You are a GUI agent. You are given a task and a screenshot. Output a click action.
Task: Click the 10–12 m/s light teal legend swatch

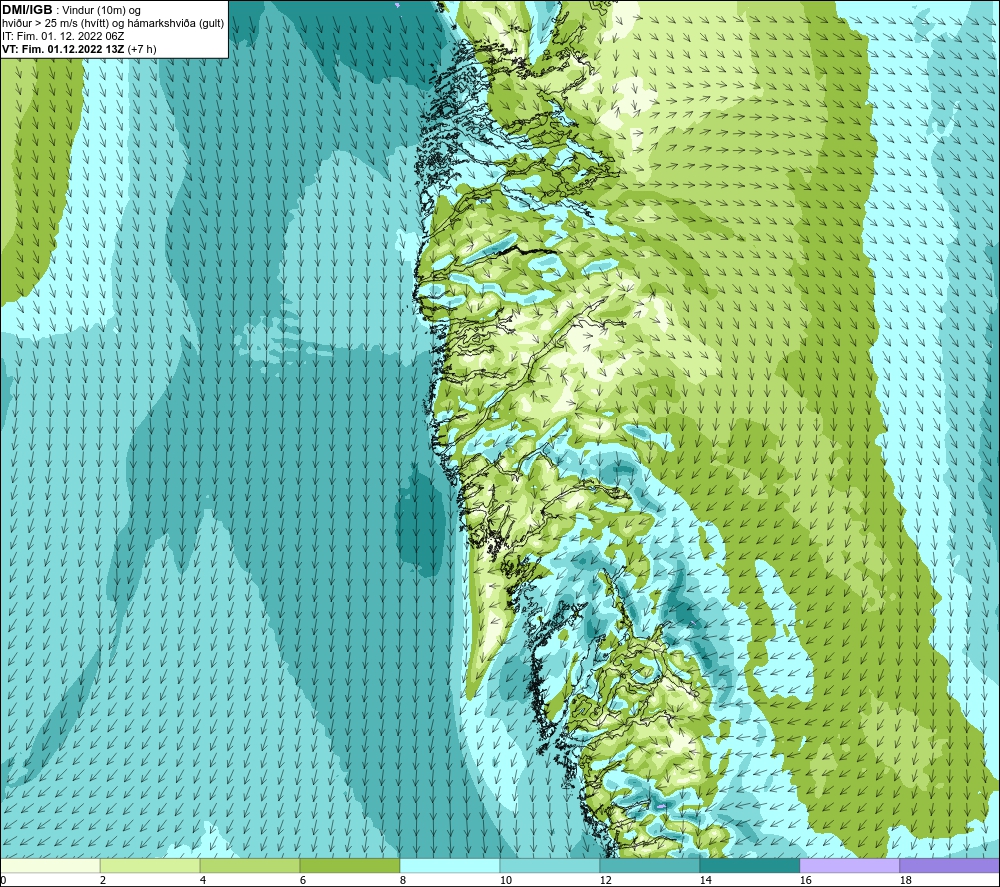549,865
